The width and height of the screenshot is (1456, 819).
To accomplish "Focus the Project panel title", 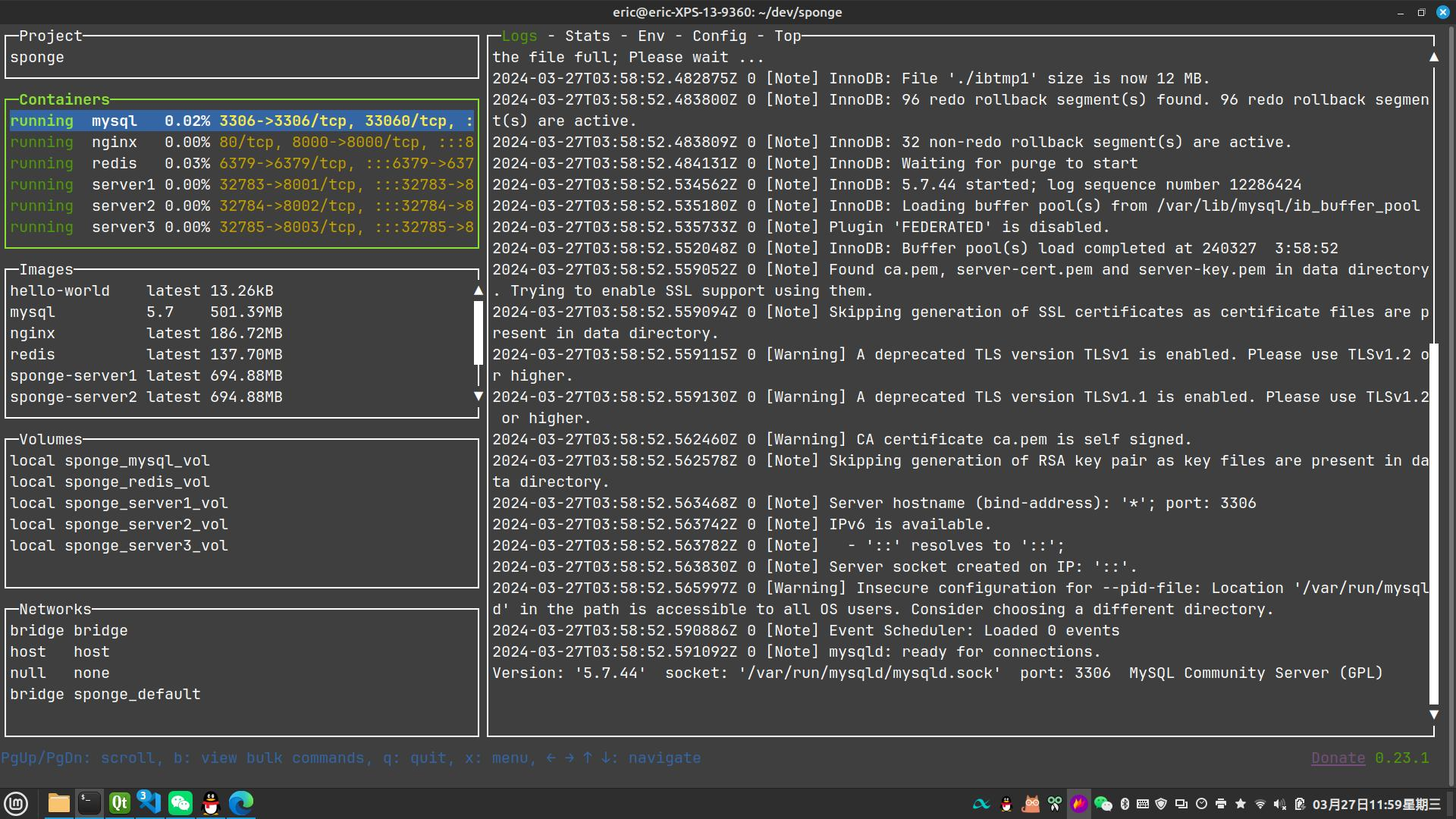I will (x=50, y=36).
